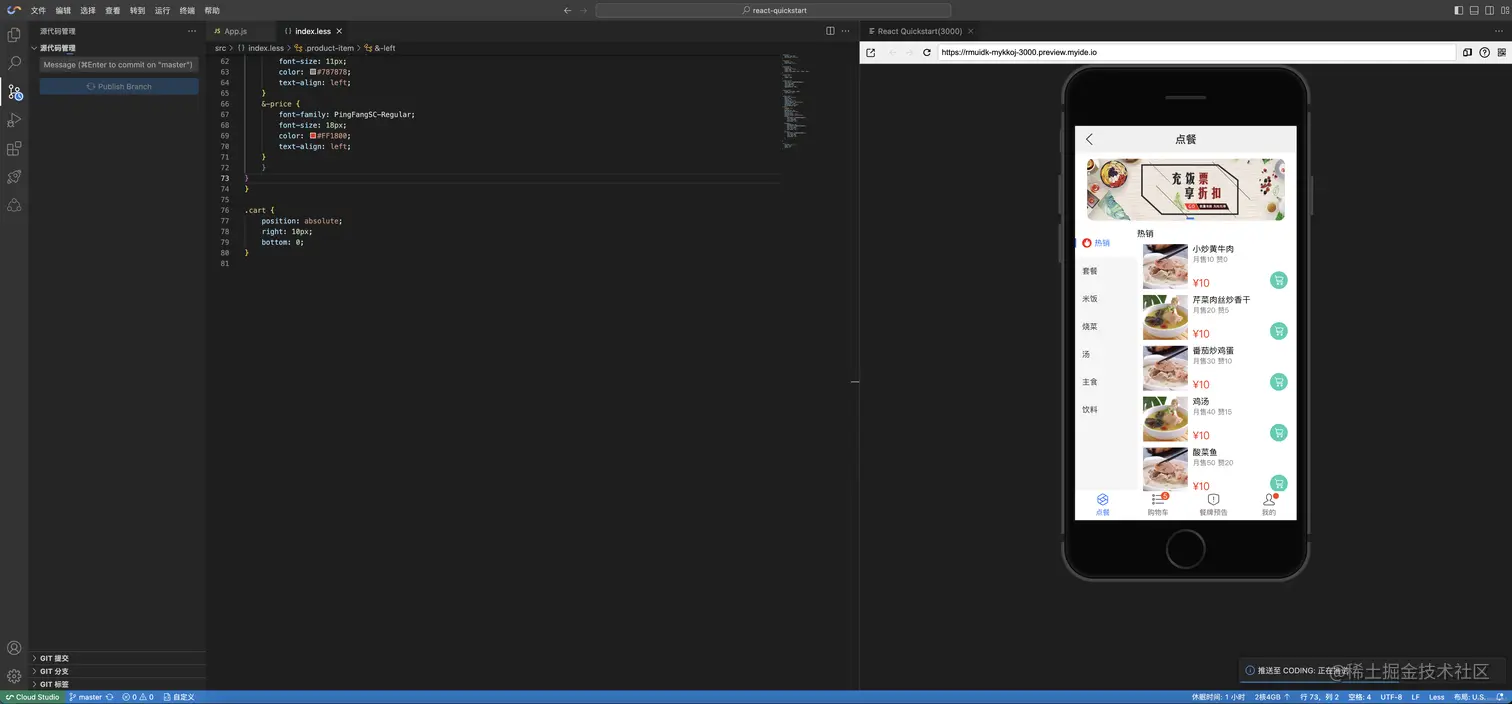Select the React Quickstart(3000) preview tab
This screenshot has height=704, width=1512.
pyautogui.click(x=919, y=31)
